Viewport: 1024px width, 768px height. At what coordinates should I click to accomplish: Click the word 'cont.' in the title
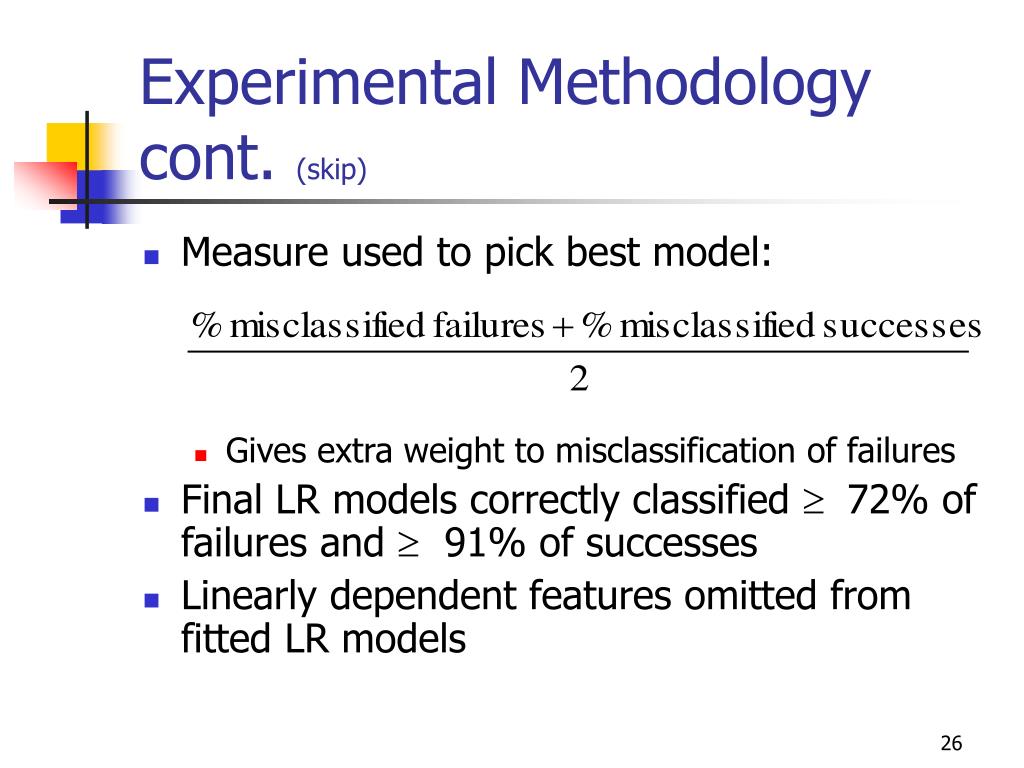[x=206, y=157]
